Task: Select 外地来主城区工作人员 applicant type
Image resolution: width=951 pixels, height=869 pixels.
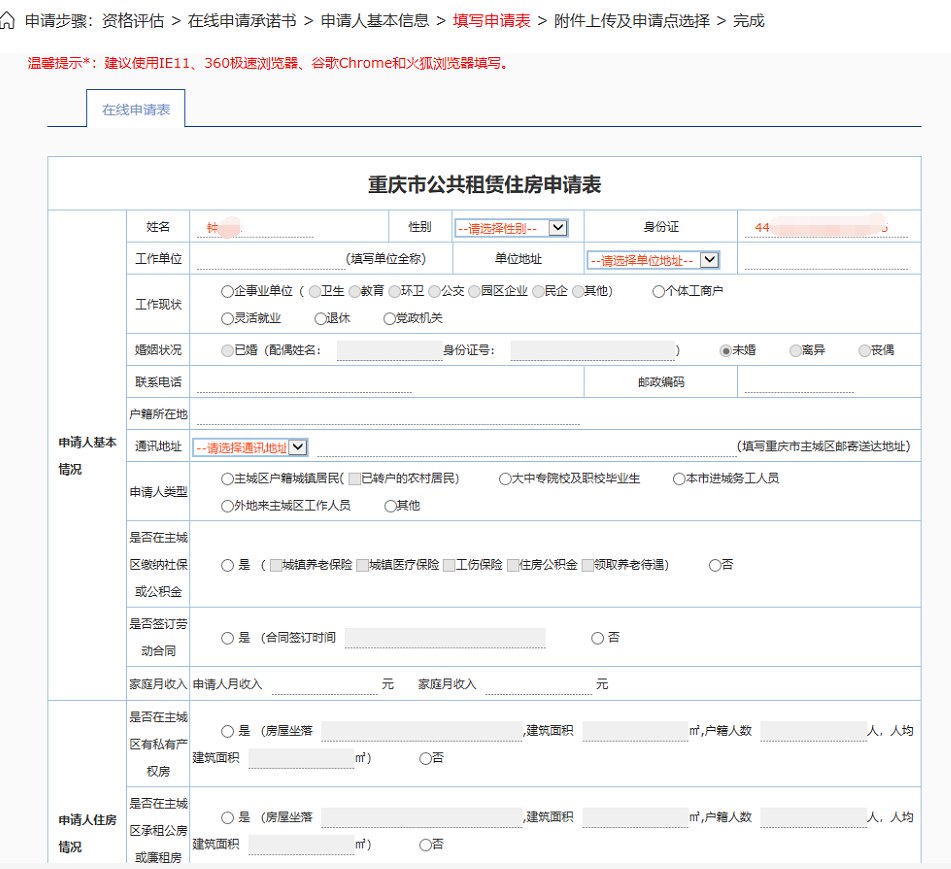Action: pyautogui.click(x=227, y=506)
